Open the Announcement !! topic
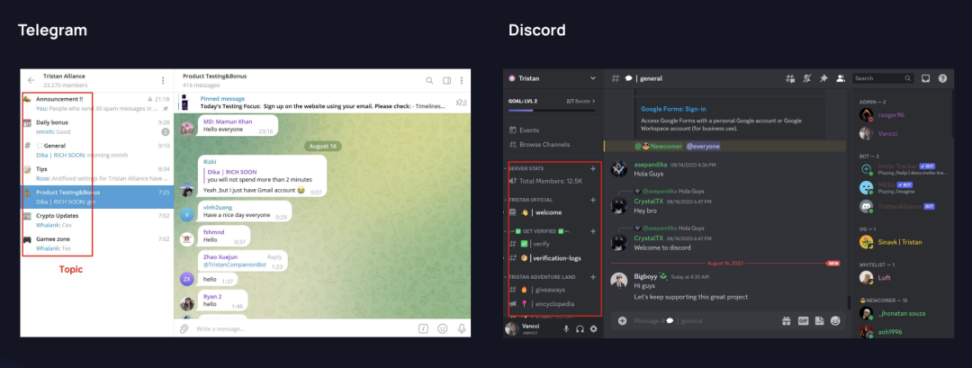The width and height of the screenshot is (972, 368). pos(97,103)
